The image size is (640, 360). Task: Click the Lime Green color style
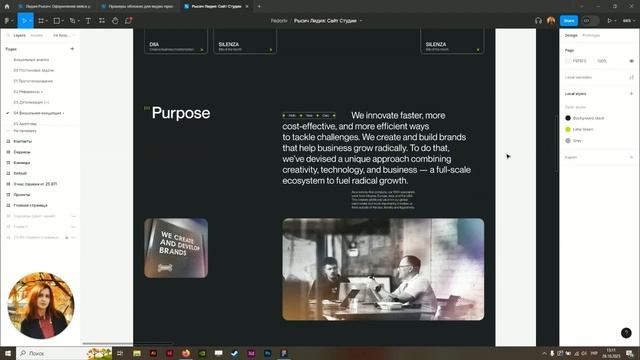pyautogui.click(x=579, y=129)
